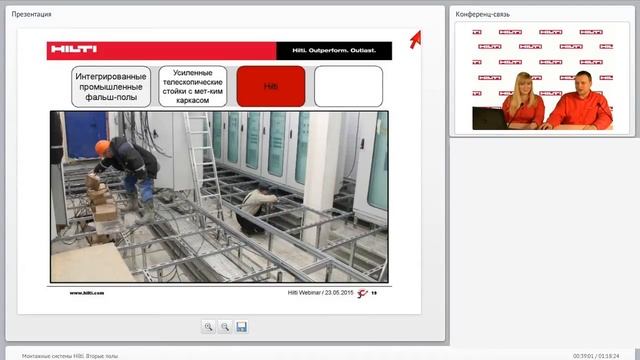This screenshot has width=640, height=360.
Task: Open the www.hilti.com link on slide
Action: point(87,293)
